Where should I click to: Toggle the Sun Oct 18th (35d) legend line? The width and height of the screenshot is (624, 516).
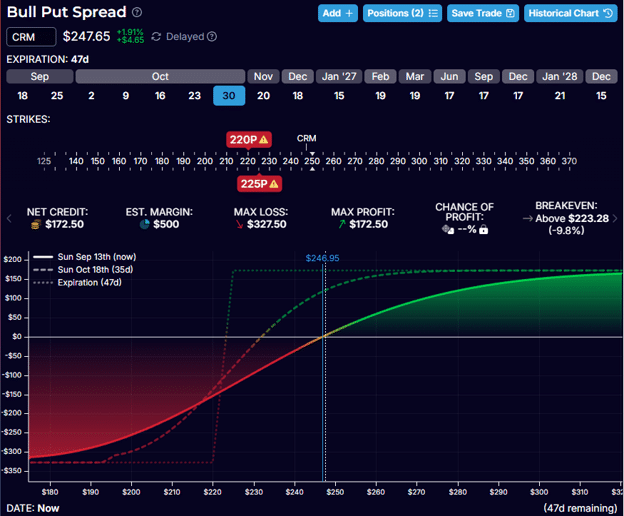pos(83,270)
